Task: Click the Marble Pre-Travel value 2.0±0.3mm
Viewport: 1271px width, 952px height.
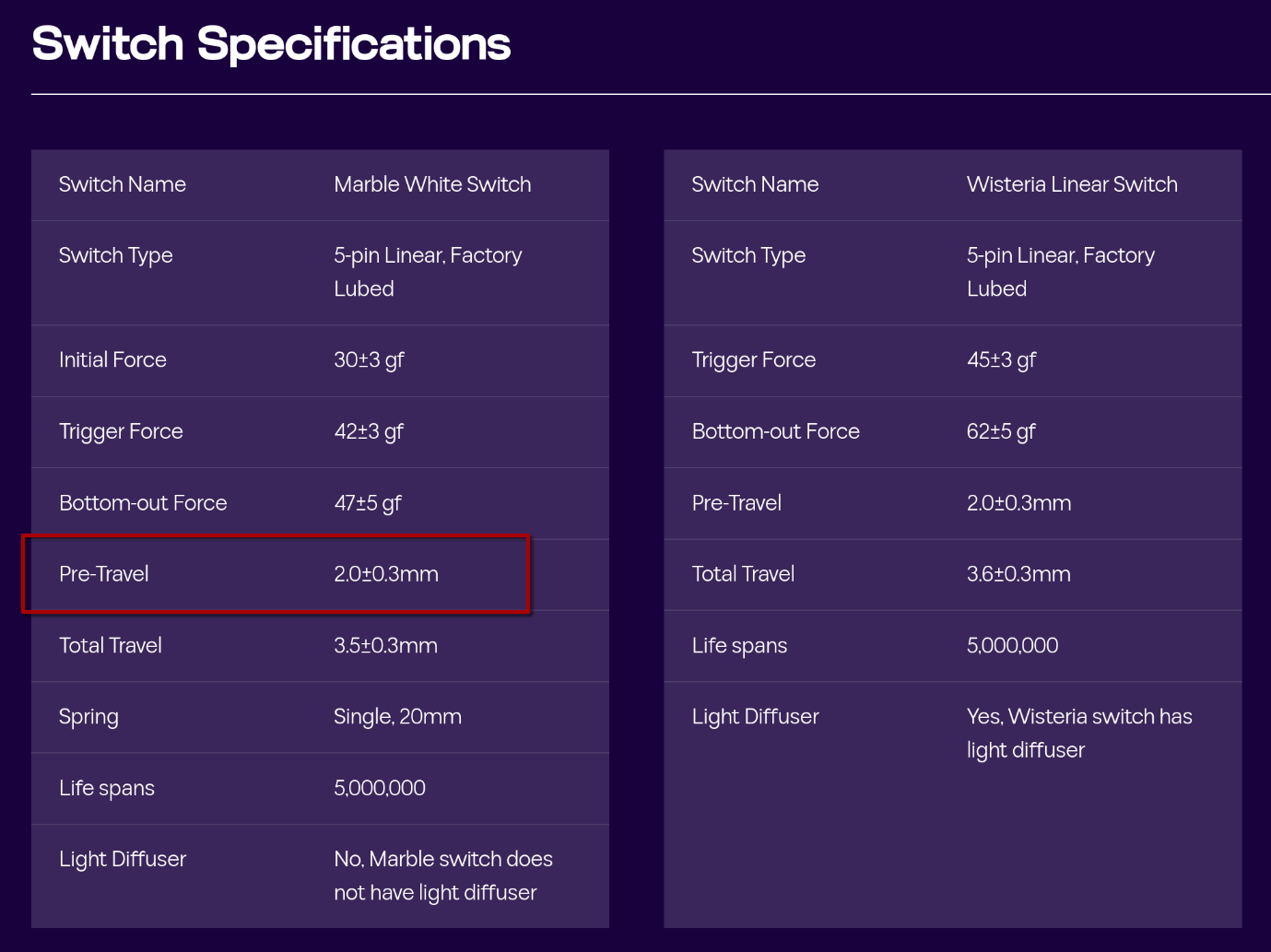Action: coord(386,574)
